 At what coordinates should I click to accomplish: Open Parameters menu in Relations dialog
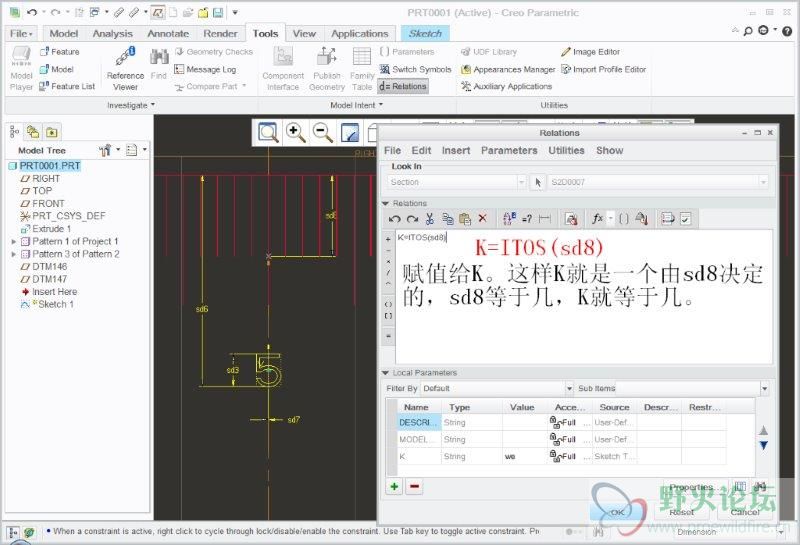point(509,151)
